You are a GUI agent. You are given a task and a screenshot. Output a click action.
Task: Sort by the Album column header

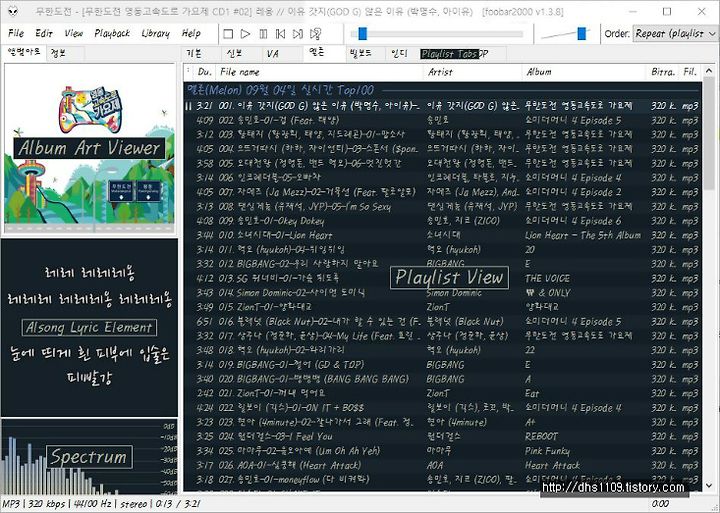point(584,72)
